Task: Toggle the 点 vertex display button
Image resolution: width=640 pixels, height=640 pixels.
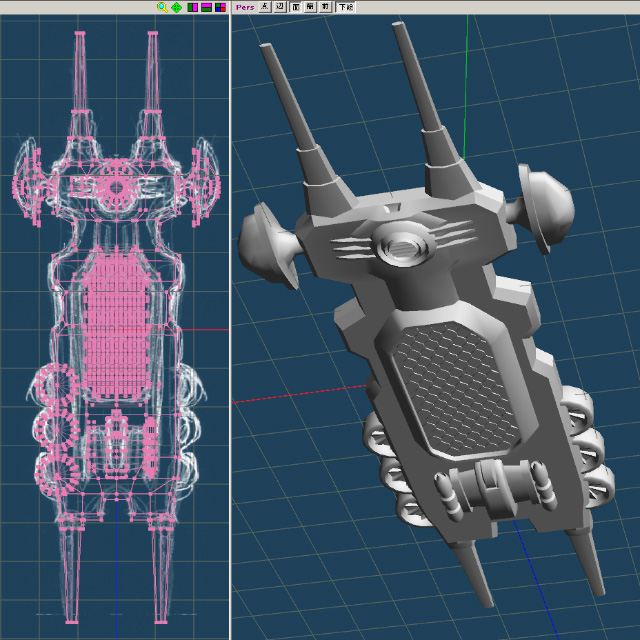Action: pyautogui.click(x=265, y=7)
